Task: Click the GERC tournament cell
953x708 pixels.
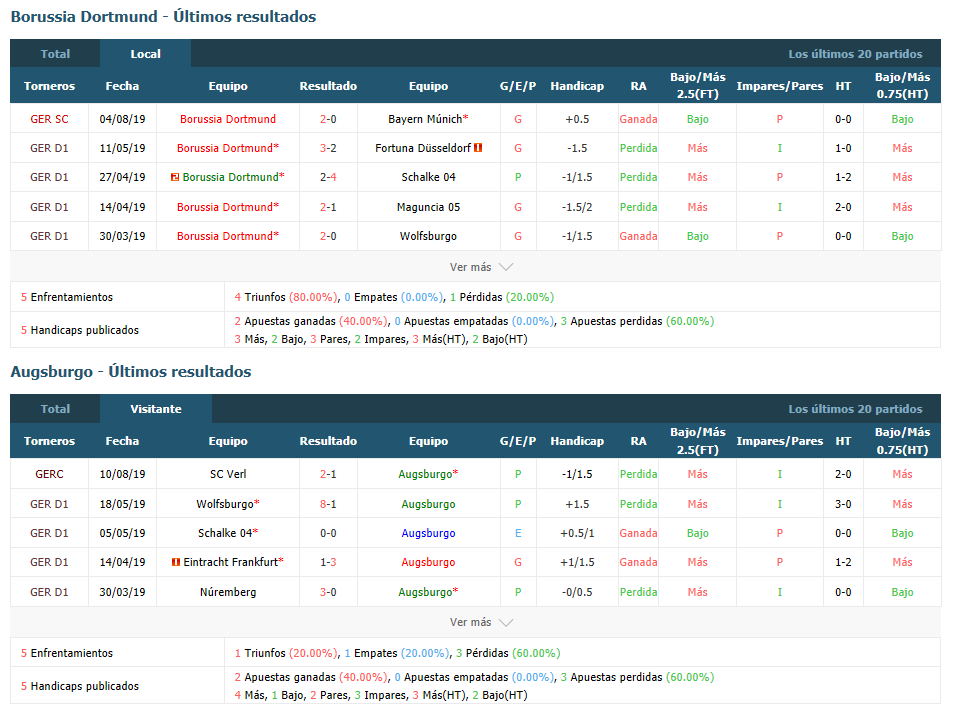Action: pyautogui.click(x=49, y=474)
